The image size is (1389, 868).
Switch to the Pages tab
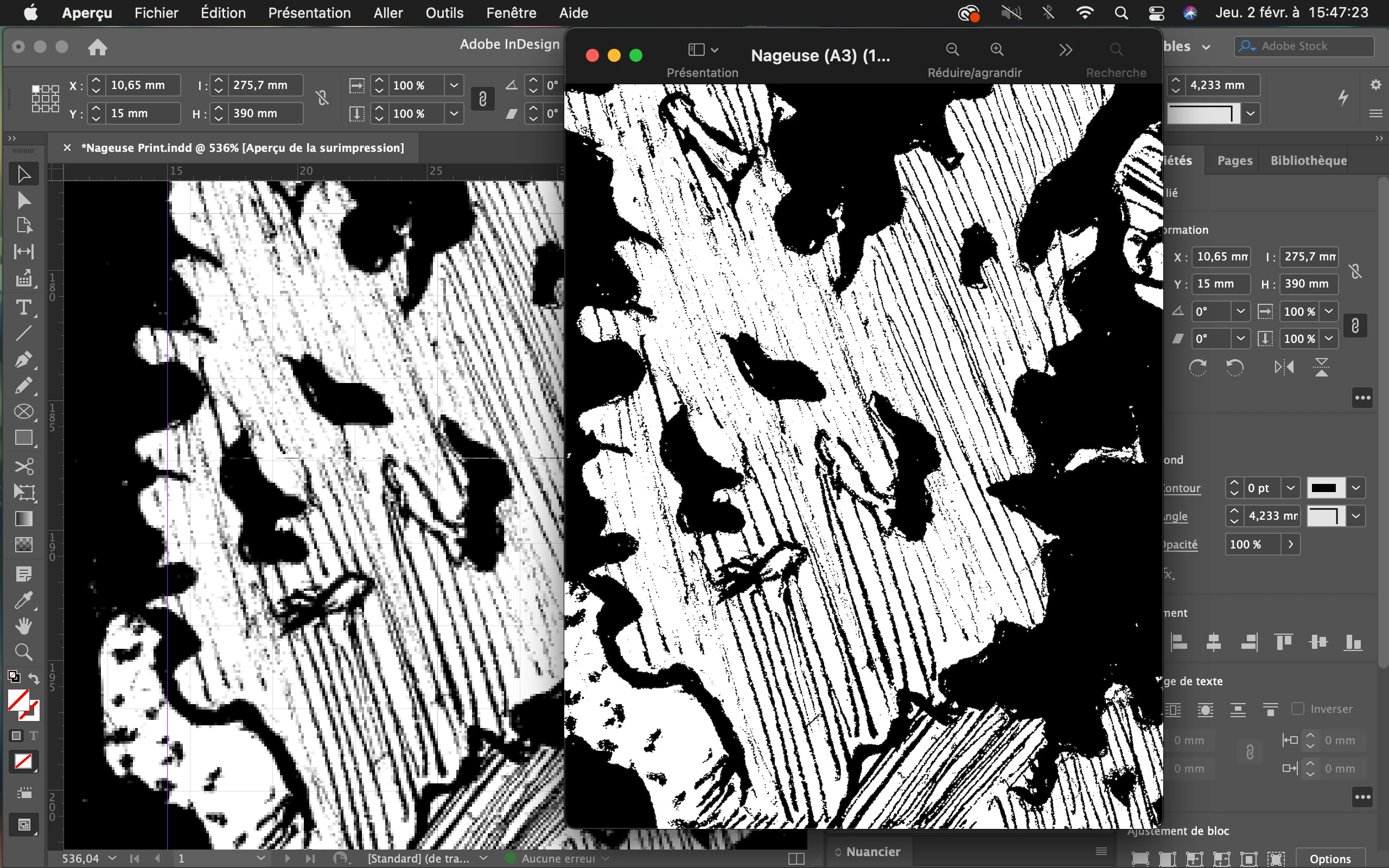pos(1234,160)
